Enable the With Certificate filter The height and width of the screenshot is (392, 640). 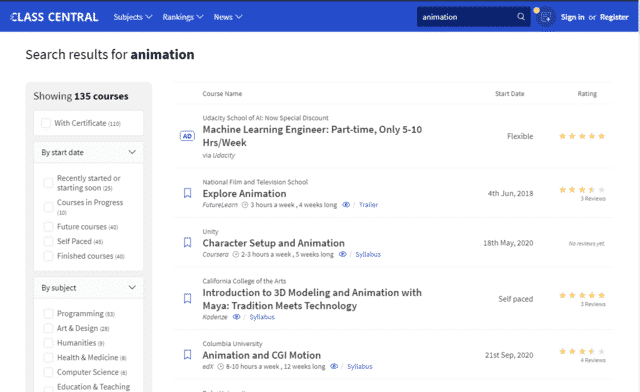tap(46, 123)
